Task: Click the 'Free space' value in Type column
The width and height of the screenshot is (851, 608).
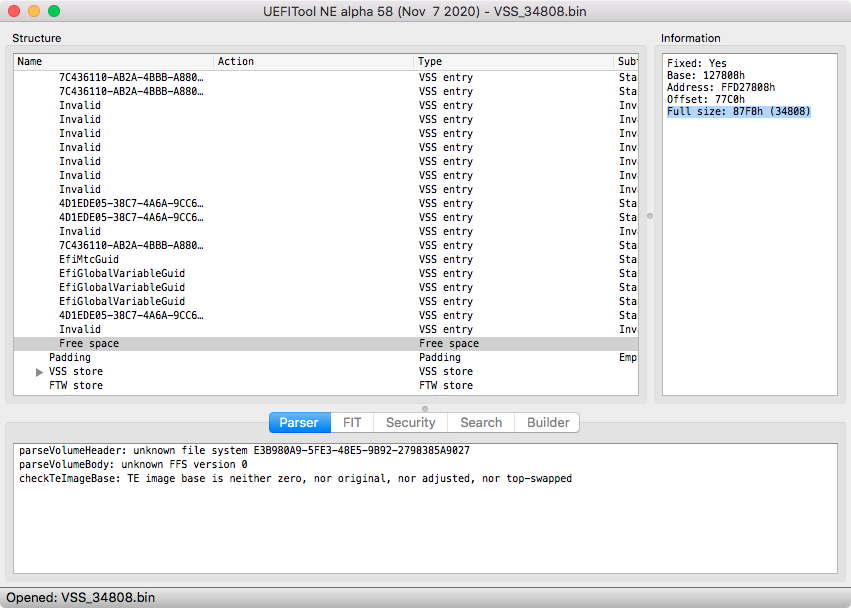Action: 449,344
